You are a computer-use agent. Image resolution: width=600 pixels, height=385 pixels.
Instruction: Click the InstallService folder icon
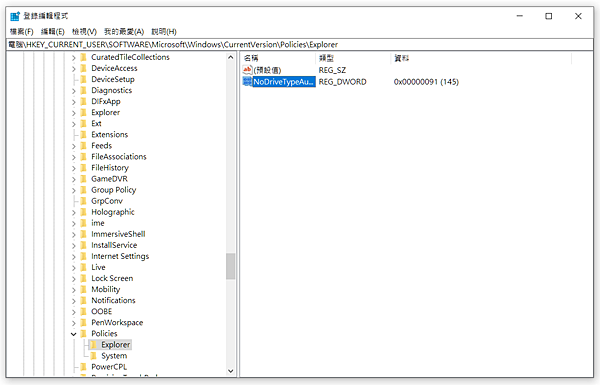pos(84,245)
